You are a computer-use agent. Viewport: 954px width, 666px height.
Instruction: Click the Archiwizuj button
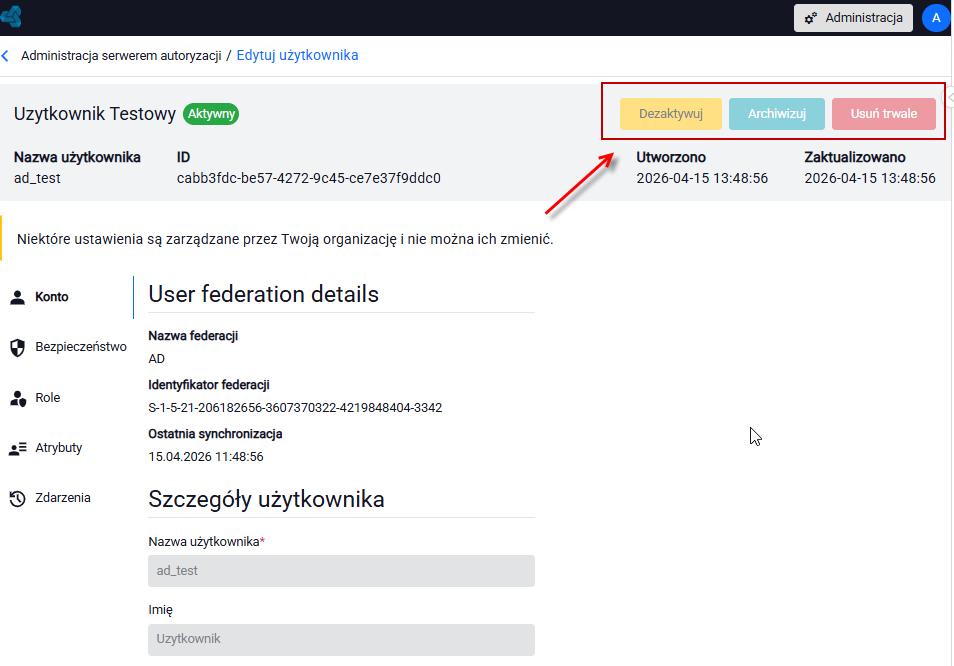point(777,114)
